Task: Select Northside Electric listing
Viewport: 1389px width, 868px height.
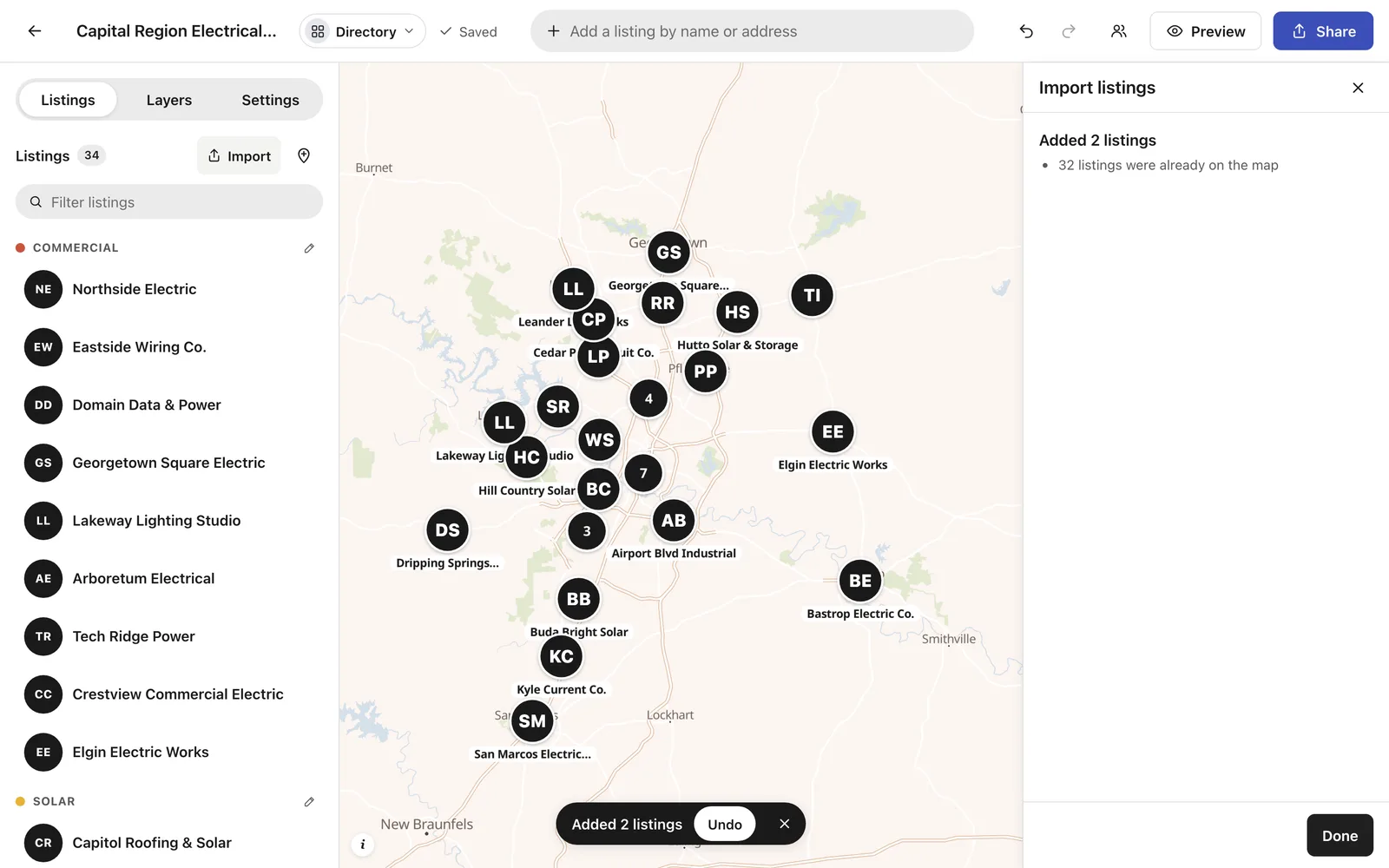Action: click(169, 289)
